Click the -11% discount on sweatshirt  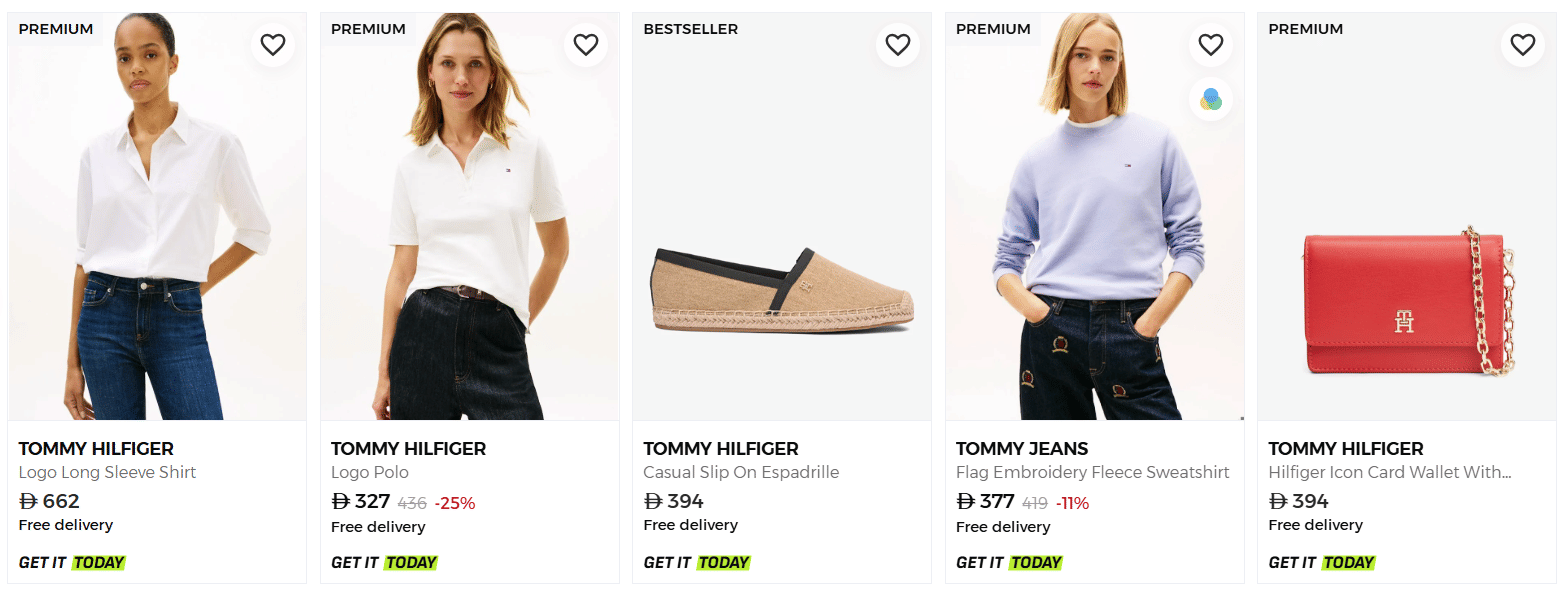1072,503
